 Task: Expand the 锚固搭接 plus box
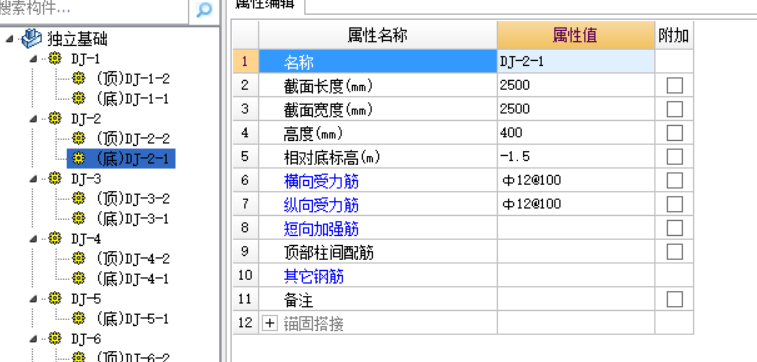[x=270, y=323]
